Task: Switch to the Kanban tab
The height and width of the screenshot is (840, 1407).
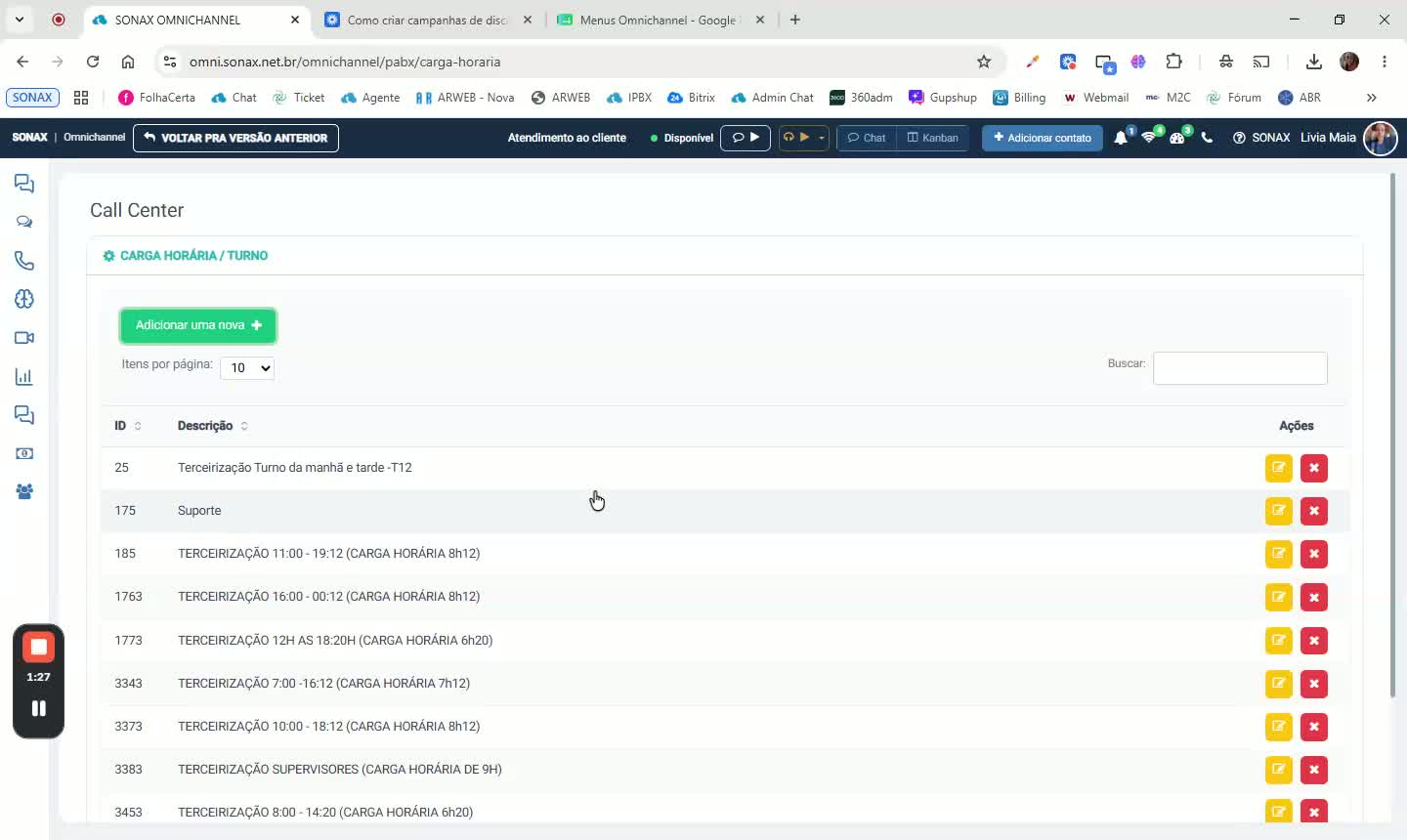Action: point(933,138)
